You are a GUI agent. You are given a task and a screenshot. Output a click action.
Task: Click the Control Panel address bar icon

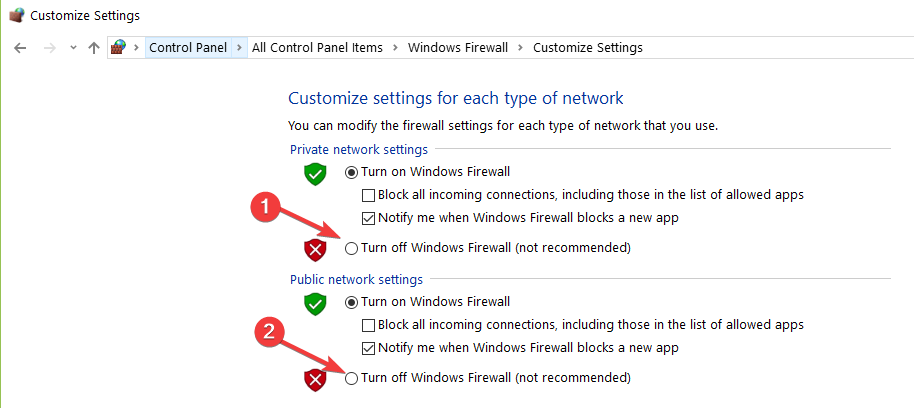coord(119,47)
